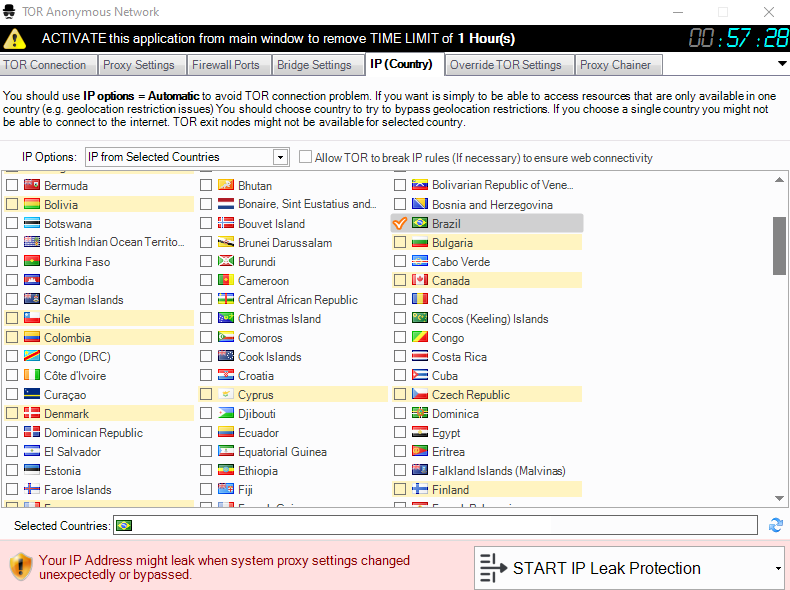Image resolution: width=790 pixels, height=590 pixels.
Task: Click the Croatia flag icon
Action: pos(226,375)
